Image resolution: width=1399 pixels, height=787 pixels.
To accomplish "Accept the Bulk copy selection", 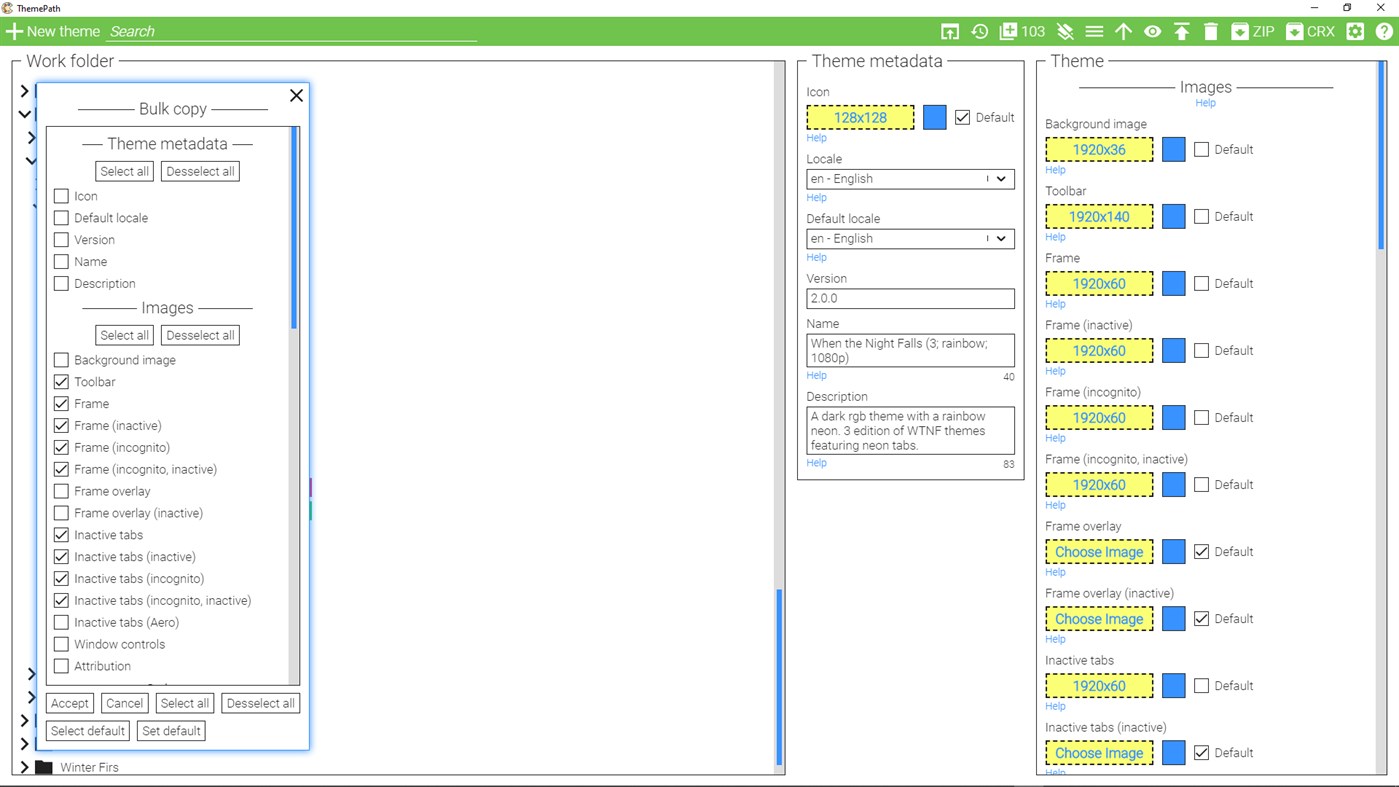I will coord(69,703).
